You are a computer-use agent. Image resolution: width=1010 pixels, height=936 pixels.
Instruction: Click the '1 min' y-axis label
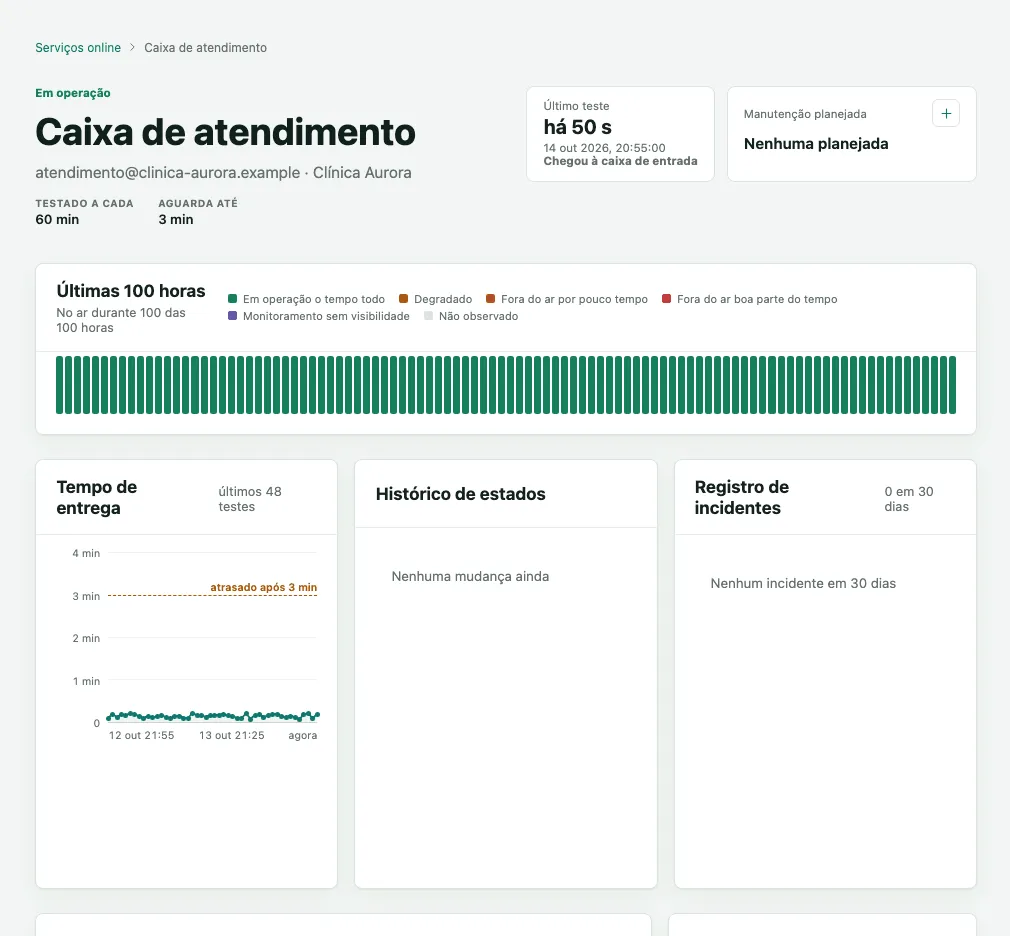tap(86, 682)
